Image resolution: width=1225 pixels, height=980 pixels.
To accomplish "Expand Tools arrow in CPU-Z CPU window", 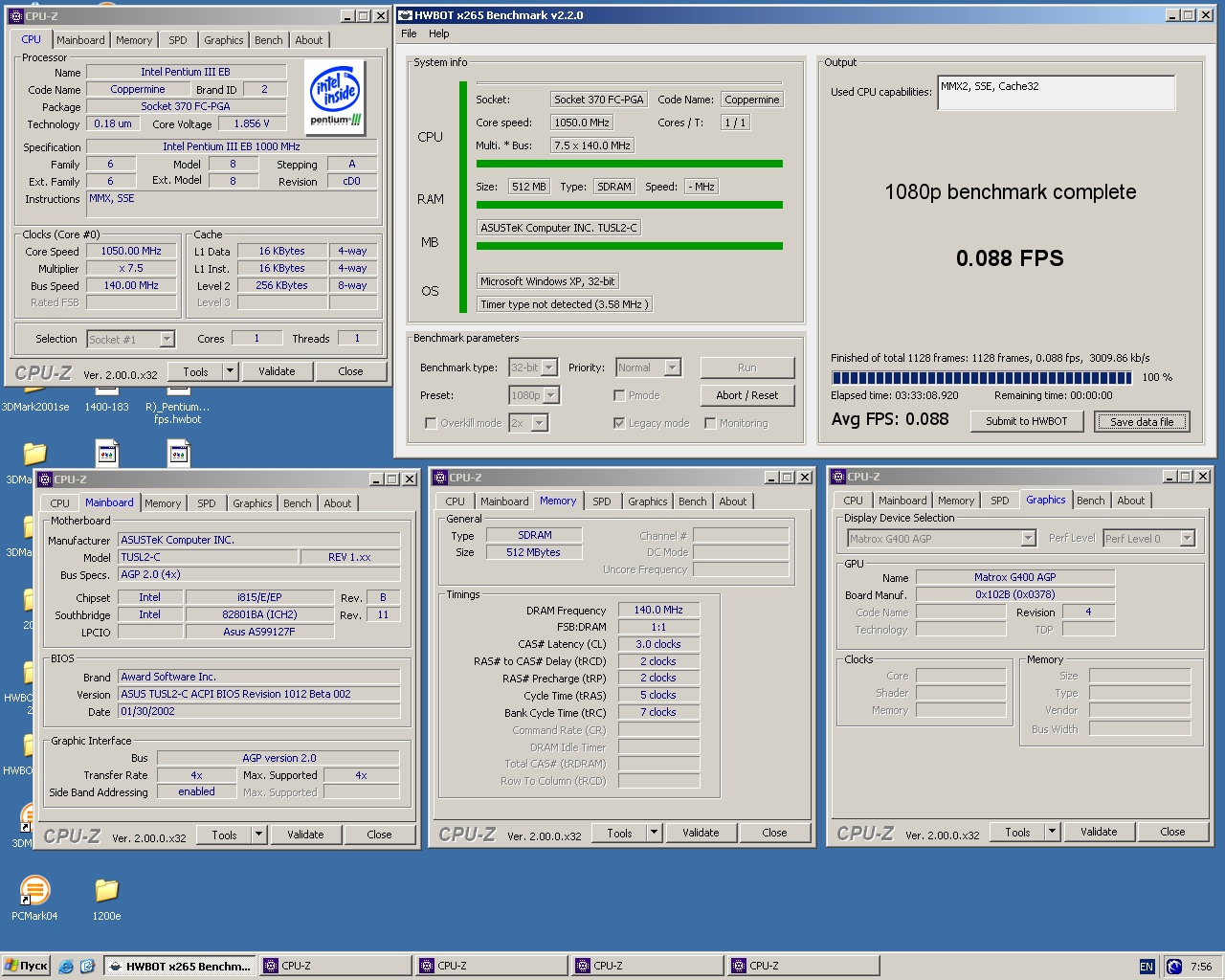I will pyautogui.click(x=230, y=371).
